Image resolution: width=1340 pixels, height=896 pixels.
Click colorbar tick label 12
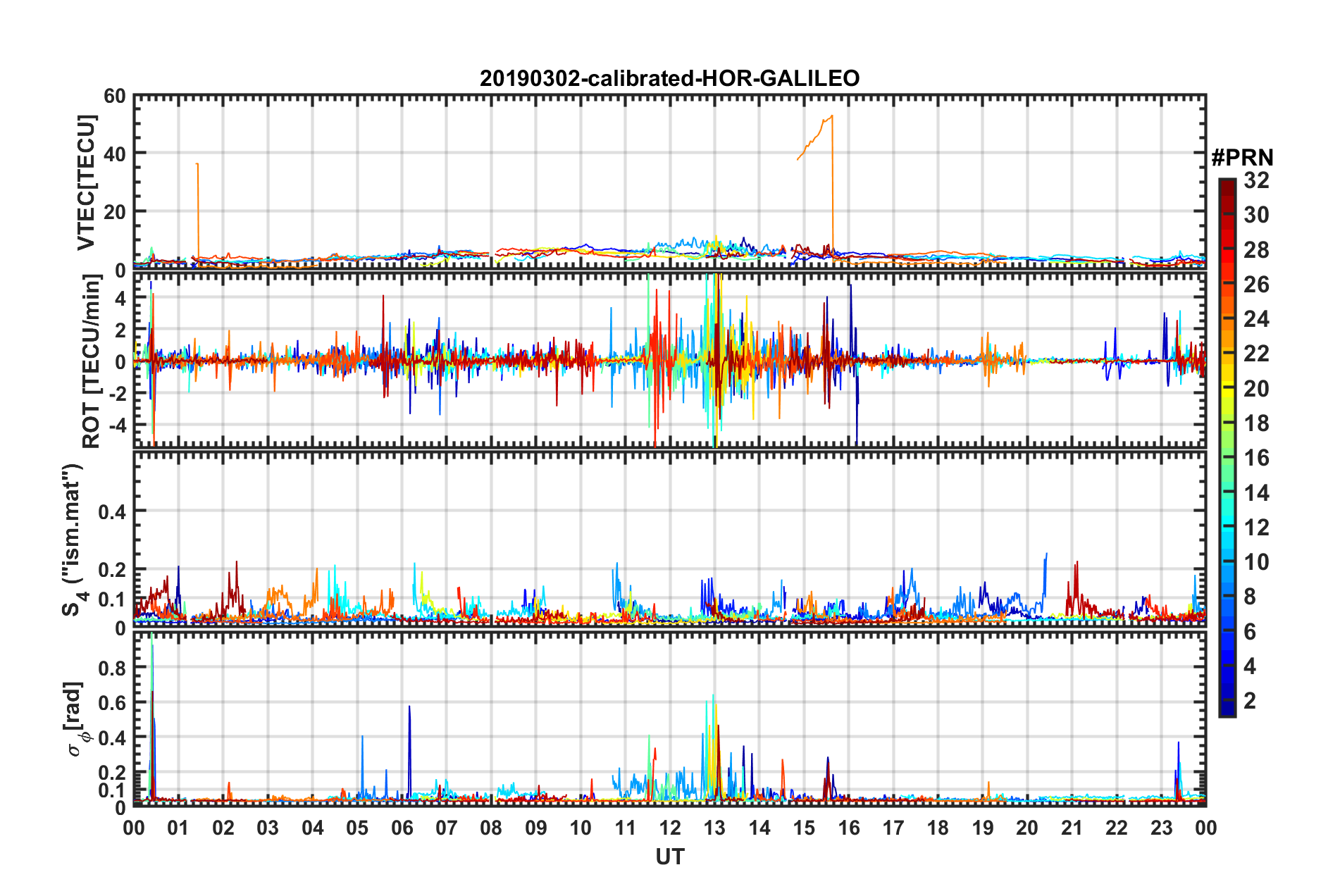(1256, 527)
